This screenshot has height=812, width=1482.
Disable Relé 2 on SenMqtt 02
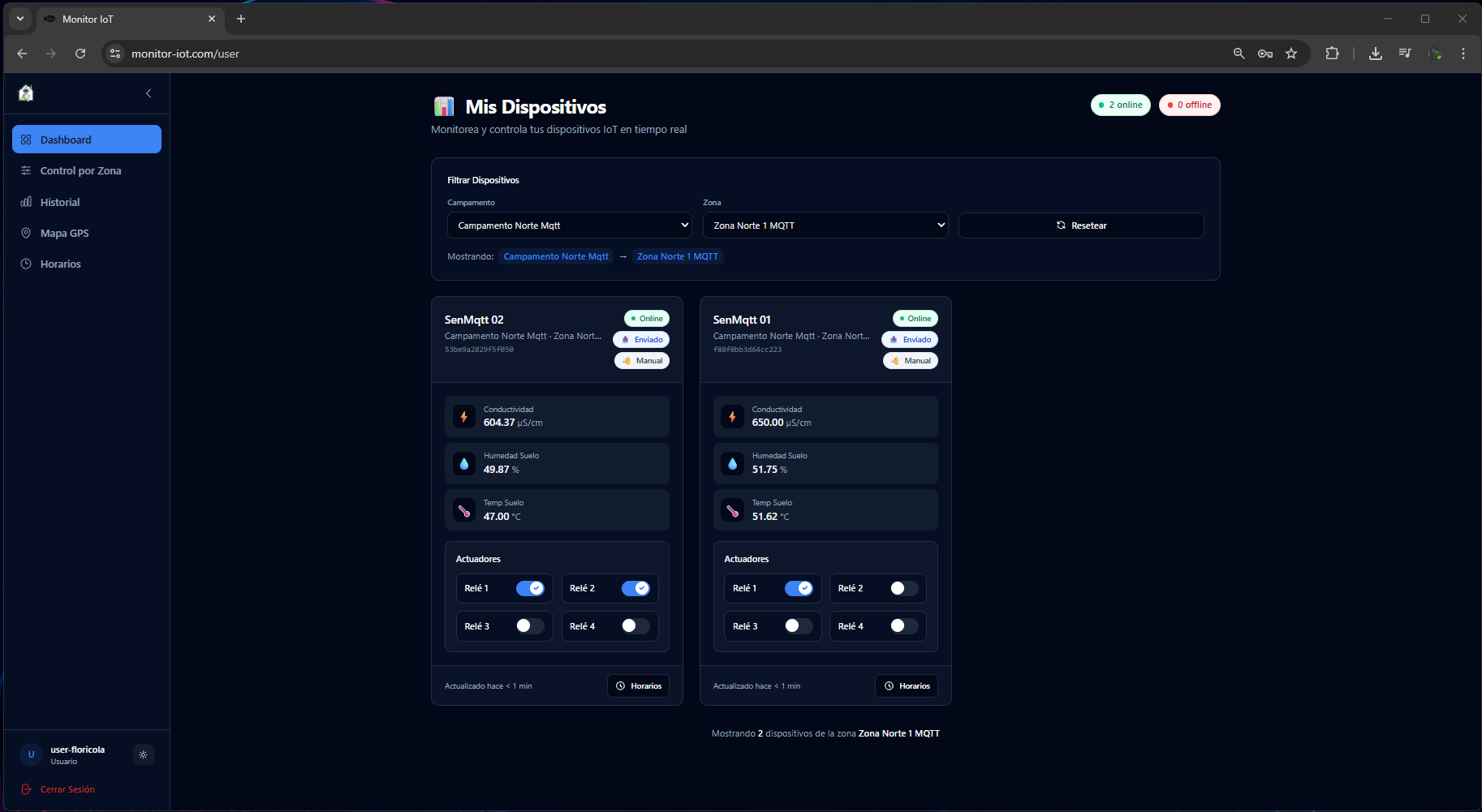635,588
